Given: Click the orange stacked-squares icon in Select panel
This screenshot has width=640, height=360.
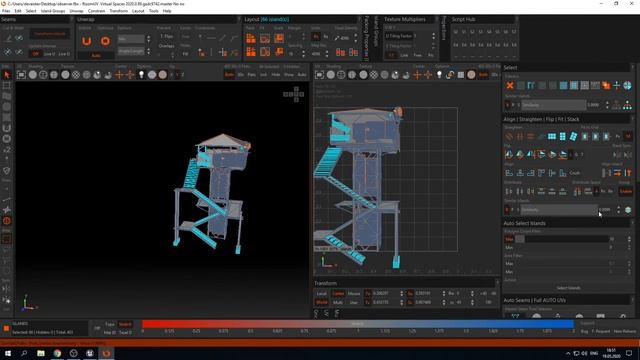Looking at the screenshot, I should click(606, 85).
